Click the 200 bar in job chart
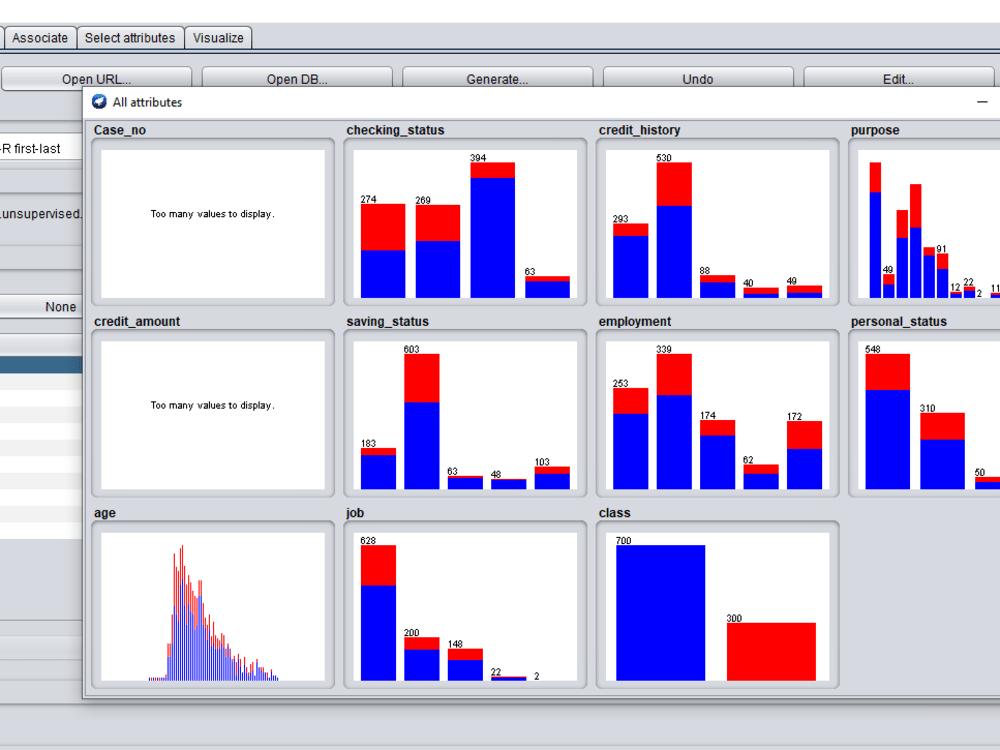The width and height of the screenshot is (1000, 750). [x=422, y=658]
